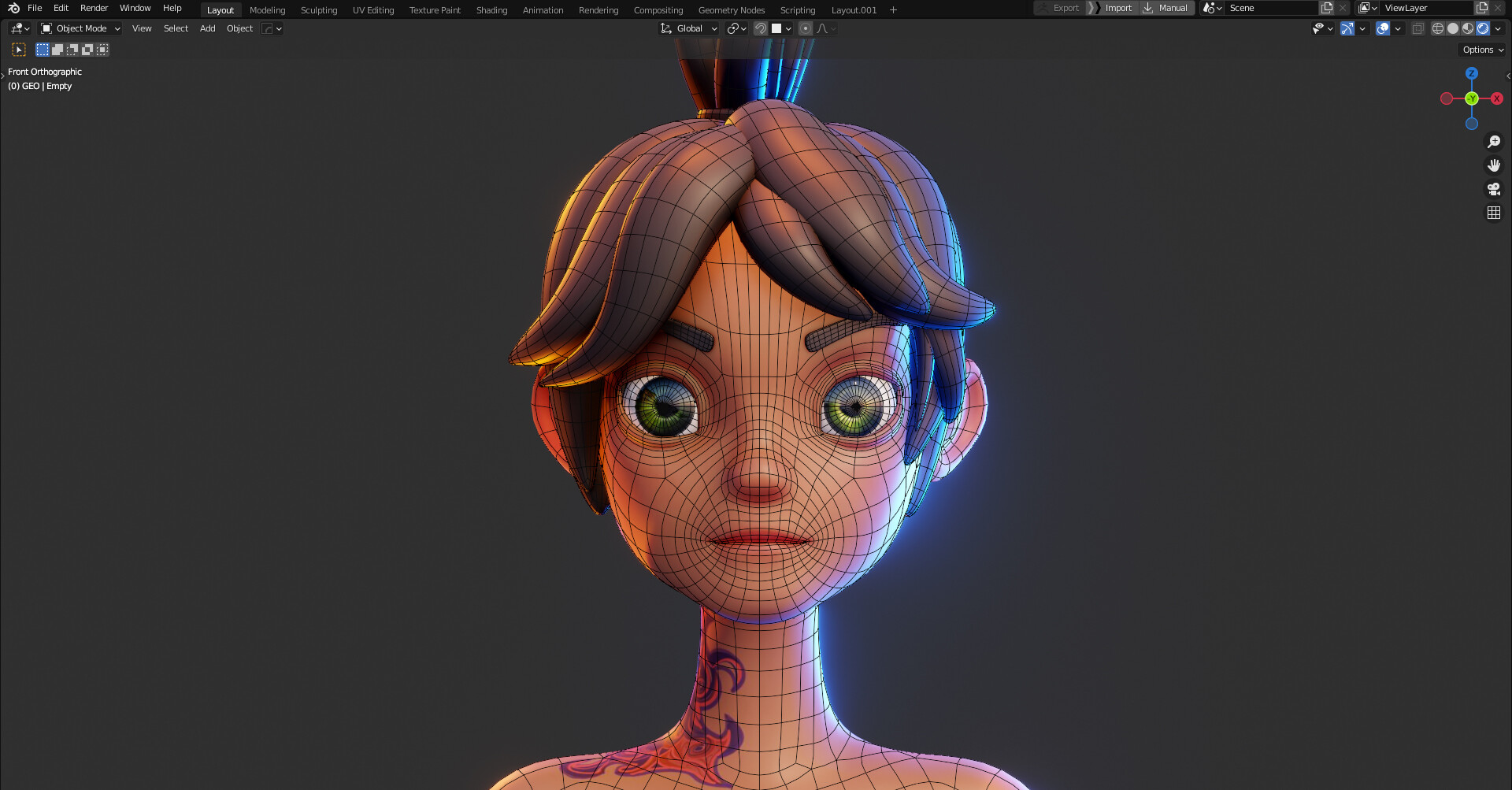The image size is (1512, 790).
Task: Enable the Snap magnet icon
Action: (761, 28)
